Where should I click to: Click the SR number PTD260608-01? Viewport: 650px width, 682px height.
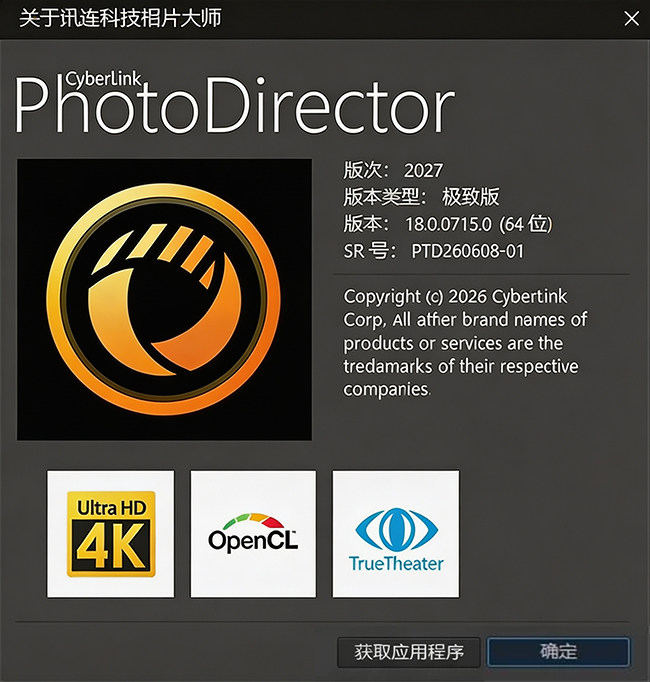468,251
